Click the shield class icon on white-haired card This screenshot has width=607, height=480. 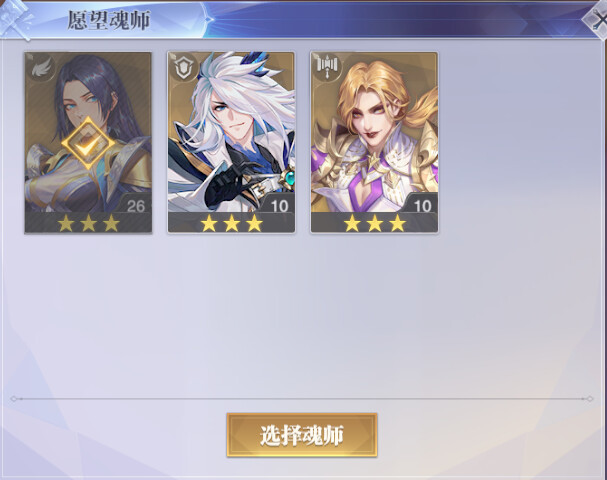(x=183, y=68)
